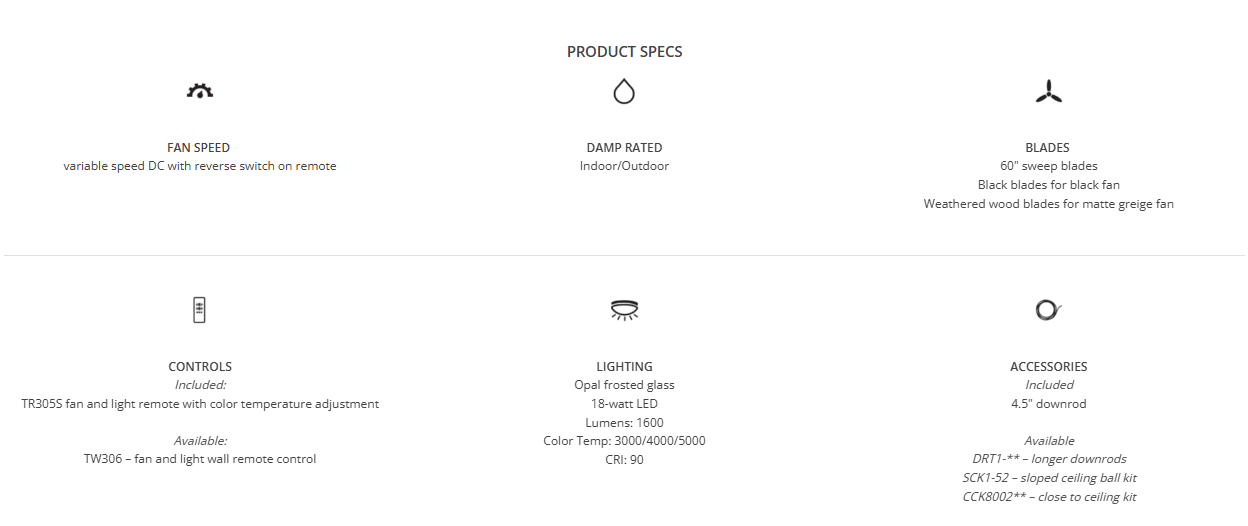Click the Color Temp 3000/4000/5000 line

click(624, 441)
